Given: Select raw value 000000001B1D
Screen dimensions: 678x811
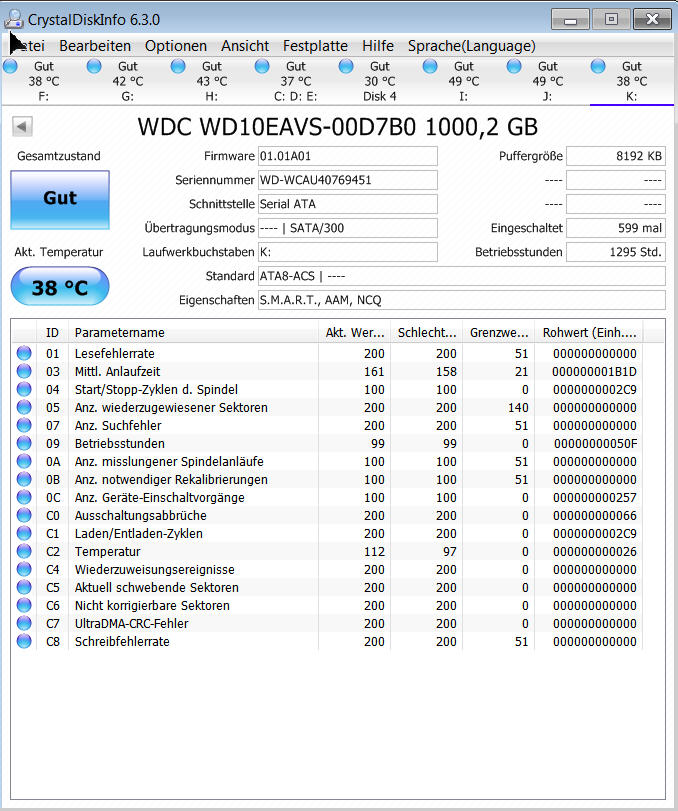Looking at the screenshot, I should (x=594, y=371).
